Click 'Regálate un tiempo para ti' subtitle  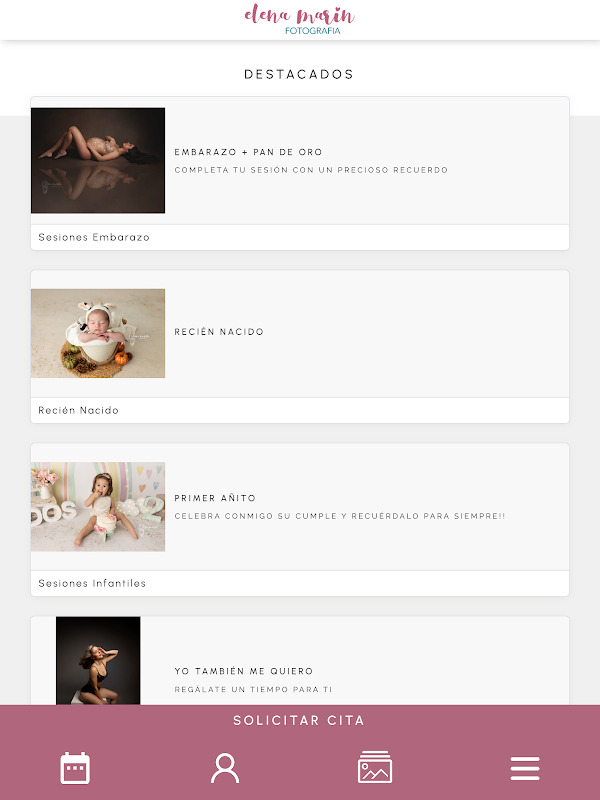254,689
